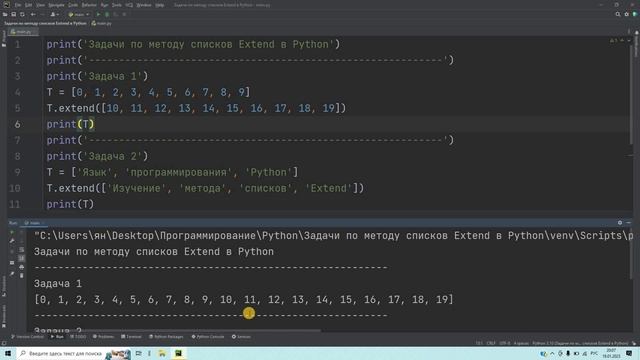The height and width of the screenshot is (360, 640).
Task: Open the Python Packages tool window
Action: pyautogui.click(x=166, y=337)
